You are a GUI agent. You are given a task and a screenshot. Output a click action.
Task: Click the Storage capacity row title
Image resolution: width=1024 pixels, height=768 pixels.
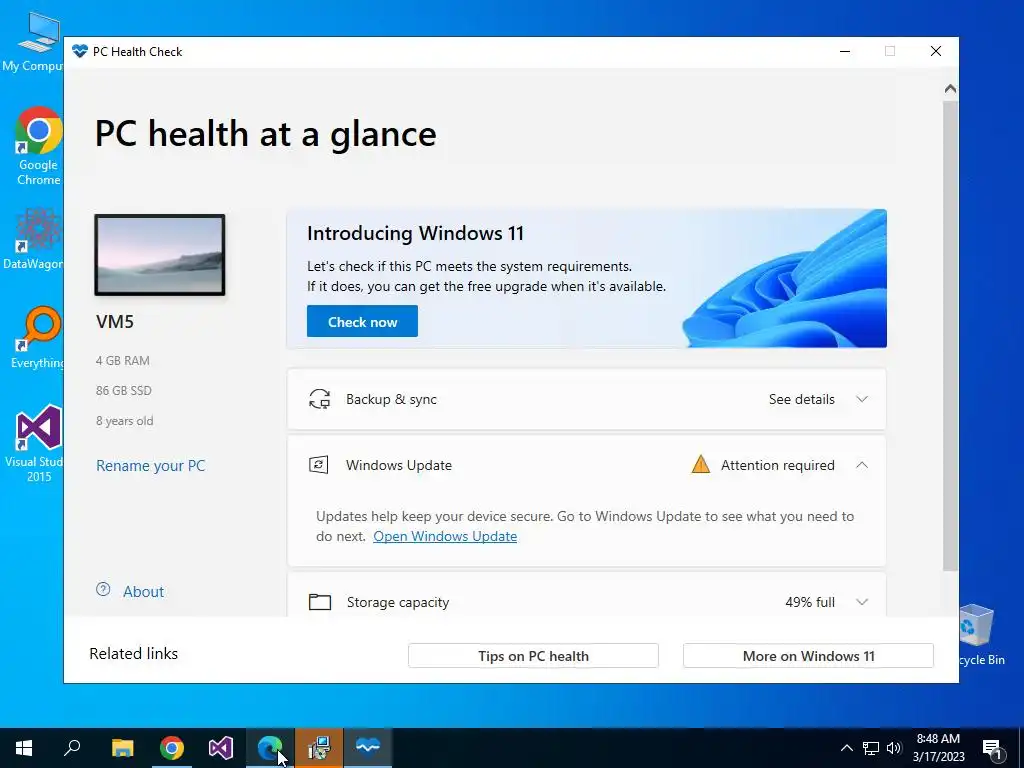tap(398, 602)
